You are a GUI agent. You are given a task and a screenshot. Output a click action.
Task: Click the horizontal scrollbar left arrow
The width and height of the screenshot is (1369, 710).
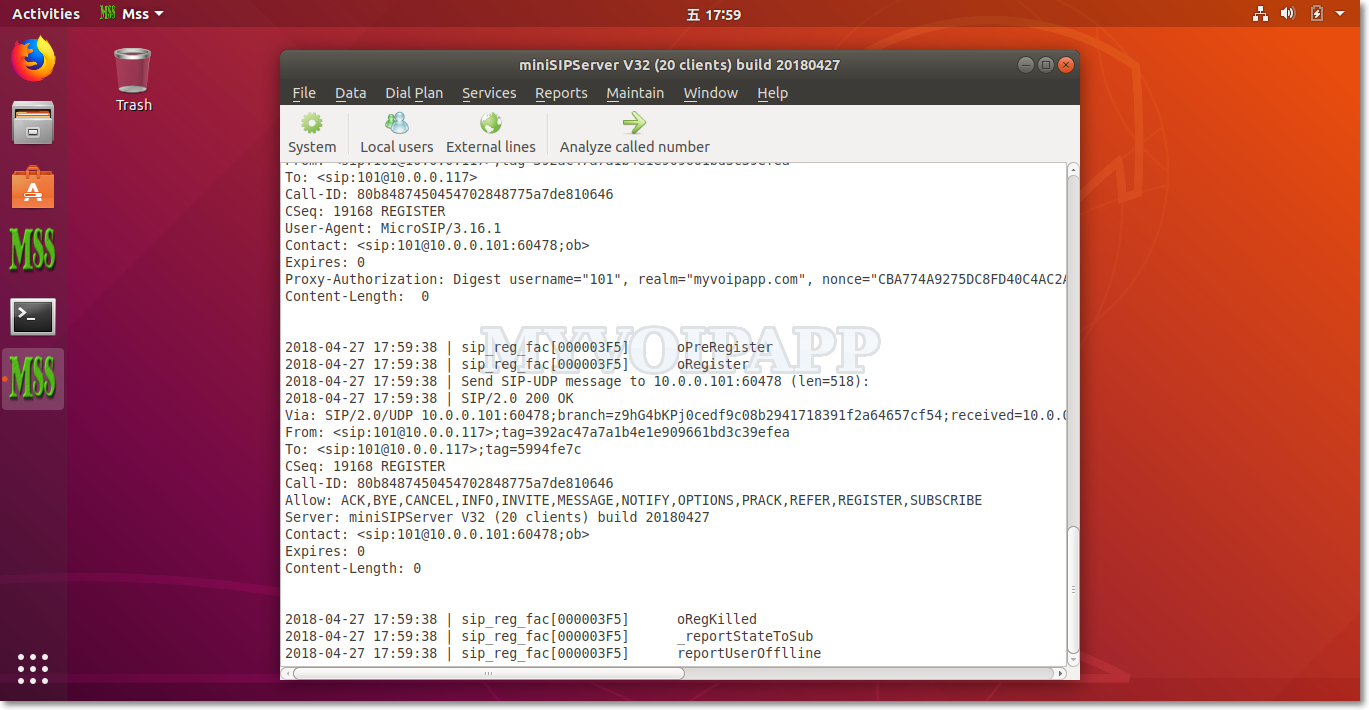tap(287, 673)
